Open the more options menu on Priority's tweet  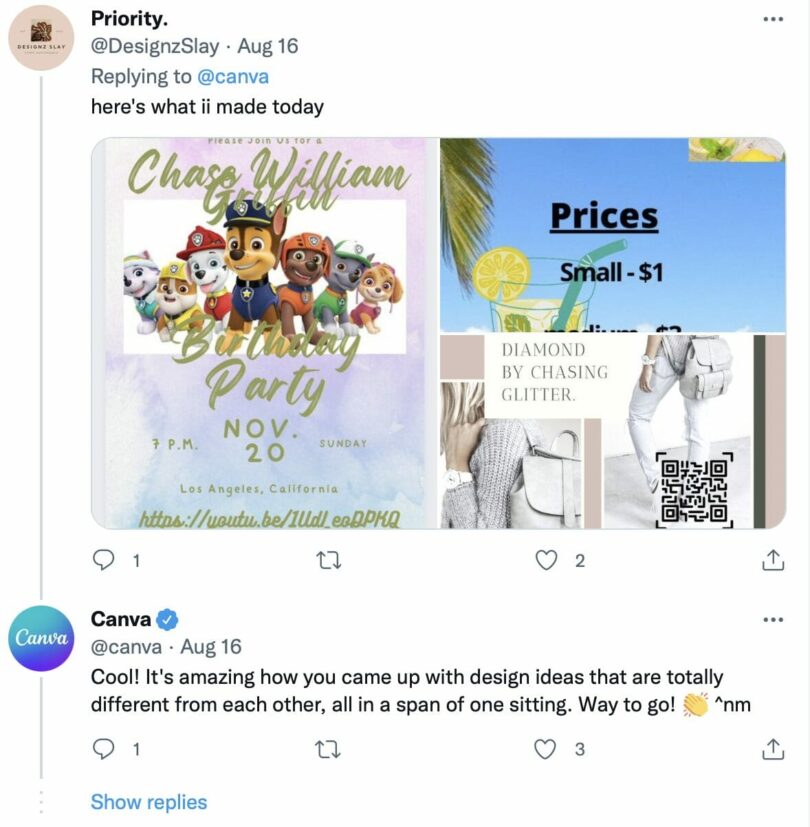774,20
